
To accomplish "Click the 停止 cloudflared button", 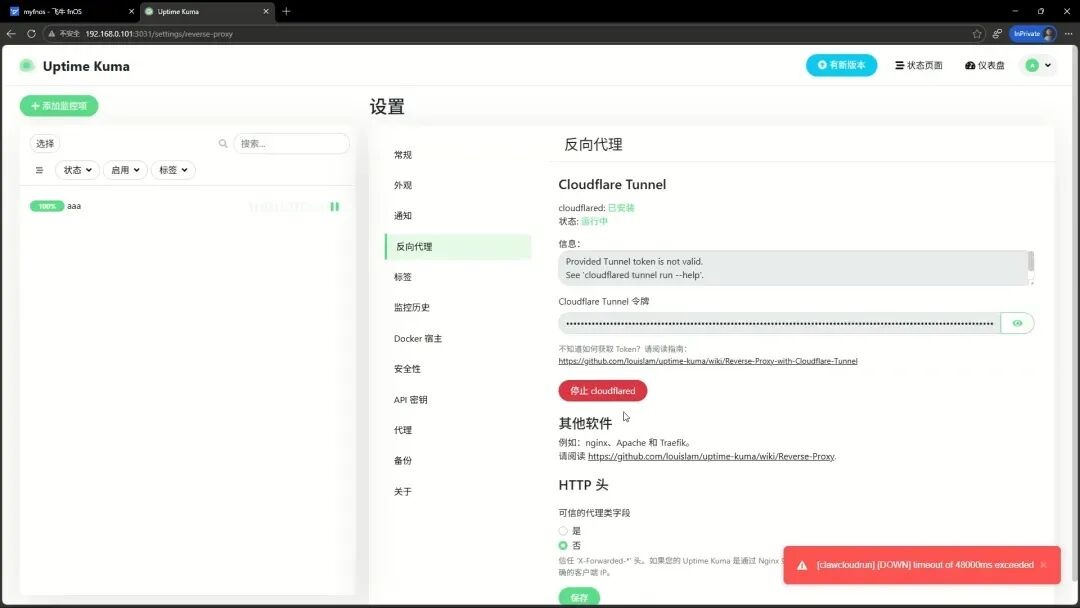I will pyautogui.click(x=602, y=391).
